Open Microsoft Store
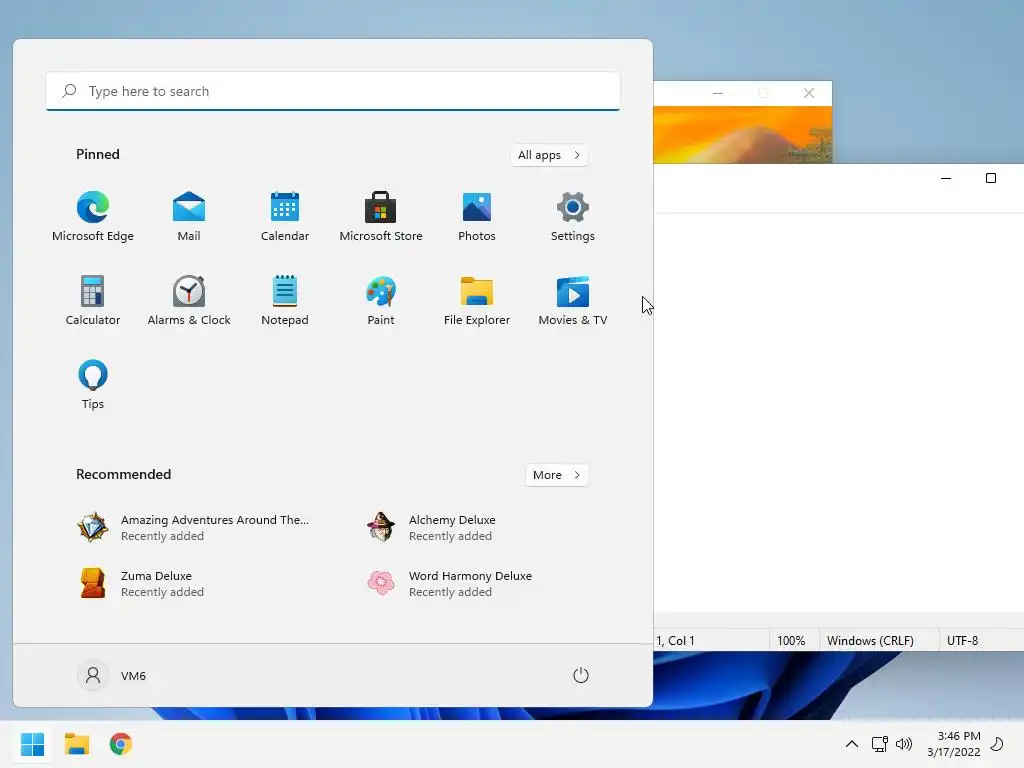 click(381, 217)
